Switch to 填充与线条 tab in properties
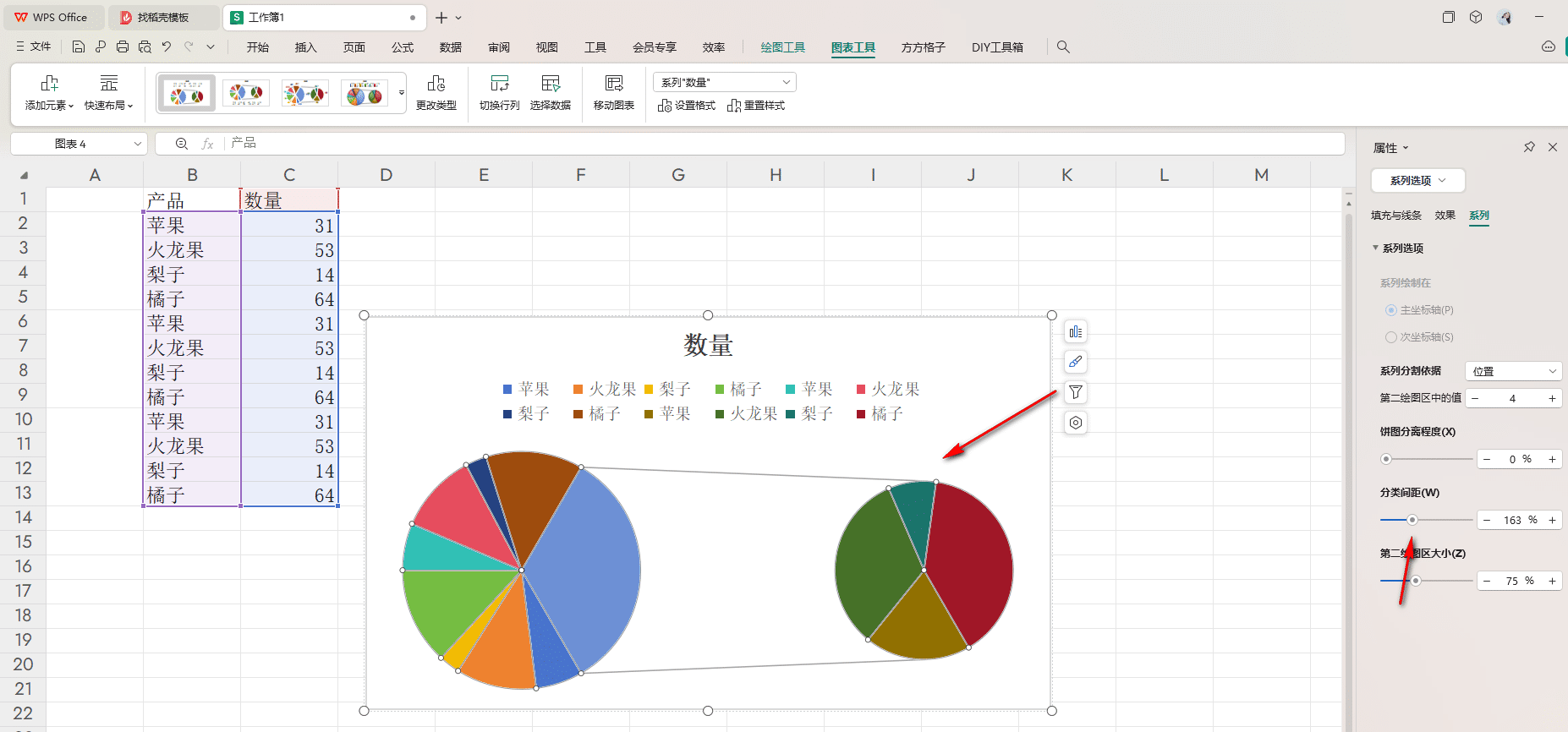This screenshot has height=732, width=1568. (x=1396, y=216)
